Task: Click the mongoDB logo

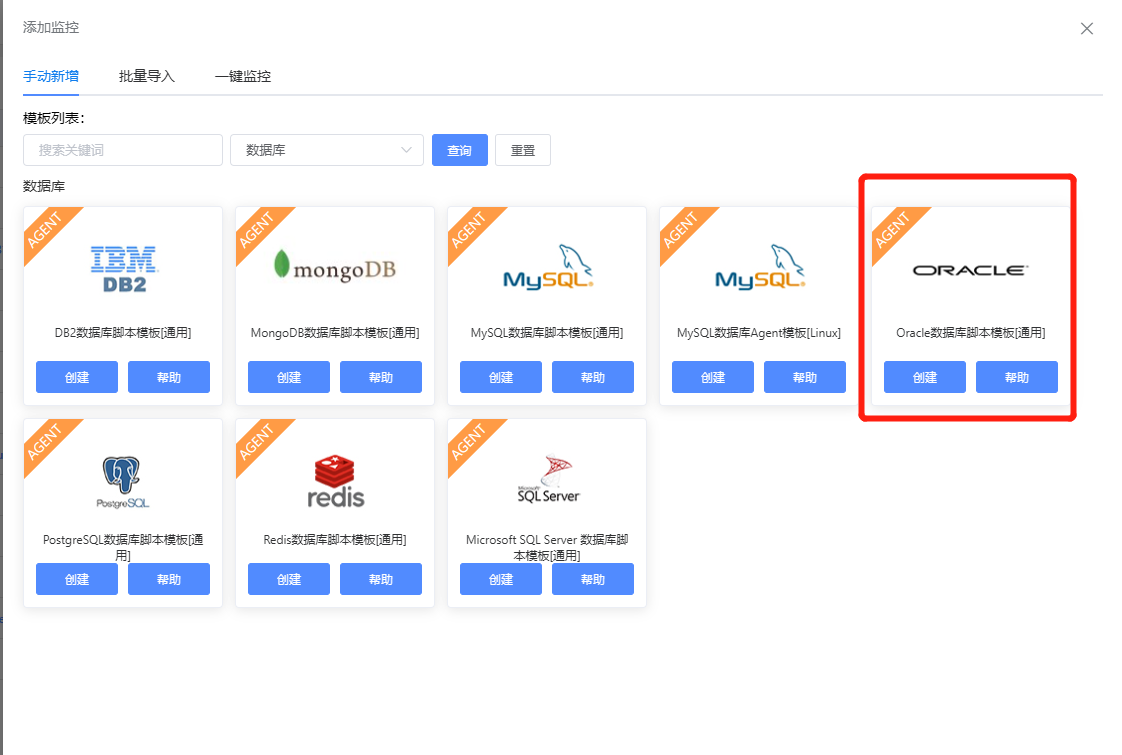Action: pos(335,267)
